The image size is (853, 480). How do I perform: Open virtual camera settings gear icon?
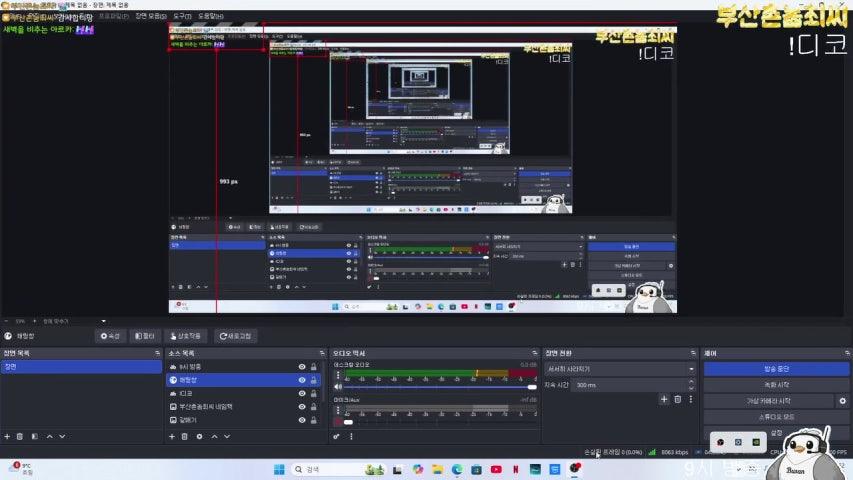click(841, 401)
